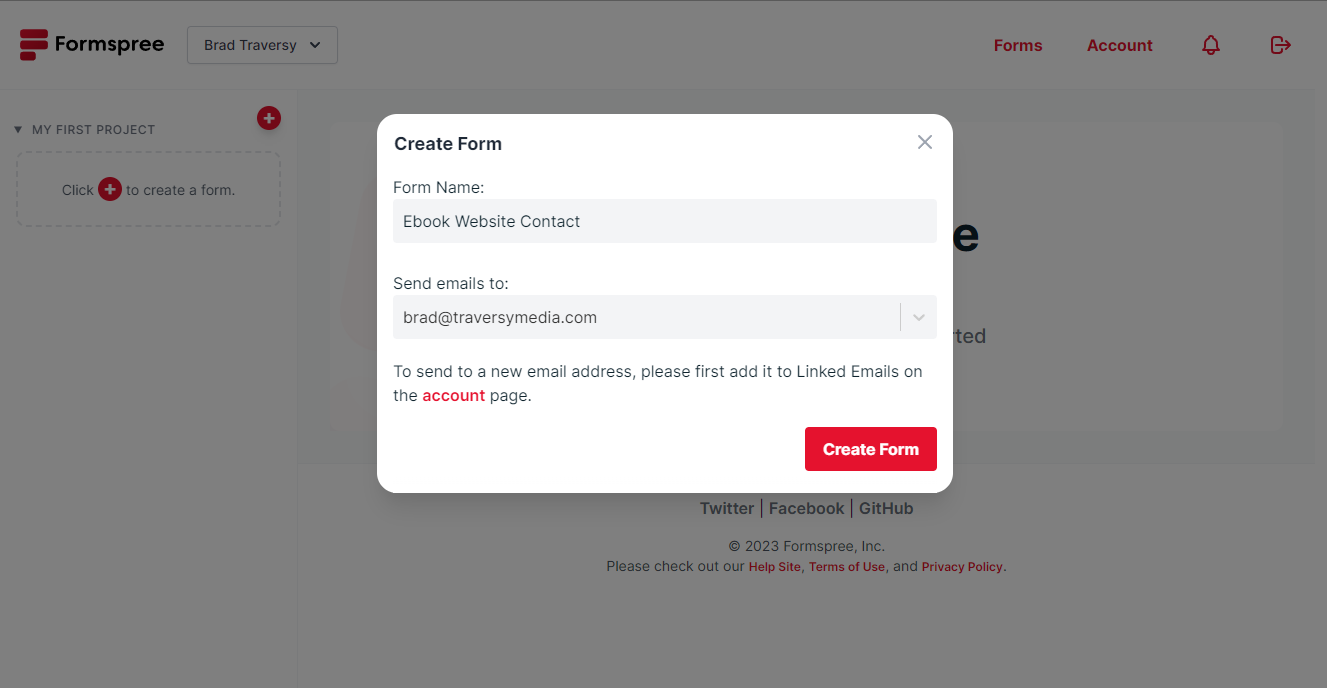Viewport: 1327px width, 688px height.
Task: Collapse MY FIRST PROJECT triangle
Action: point(18,130)
